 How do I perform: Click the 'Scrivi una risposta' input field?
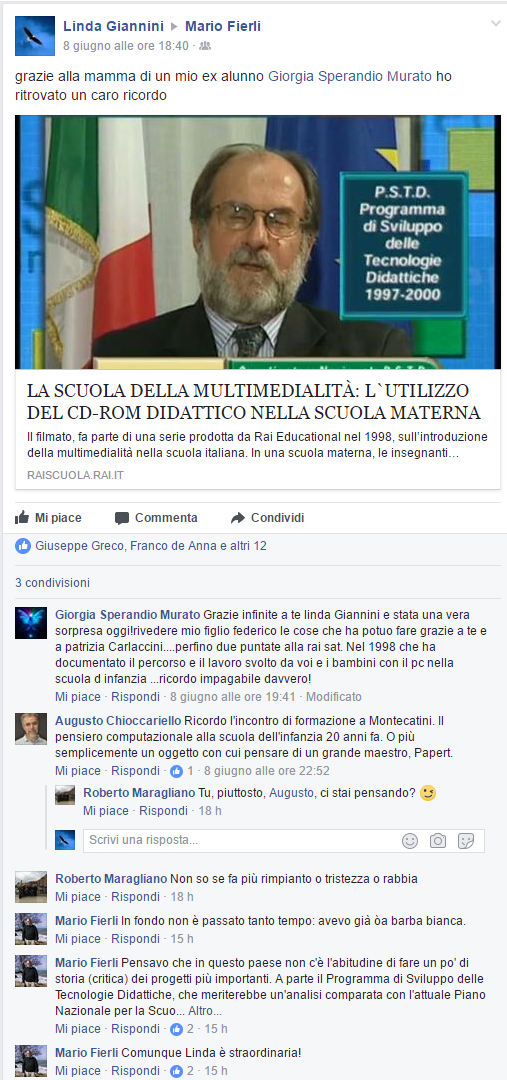pos(241,841)
